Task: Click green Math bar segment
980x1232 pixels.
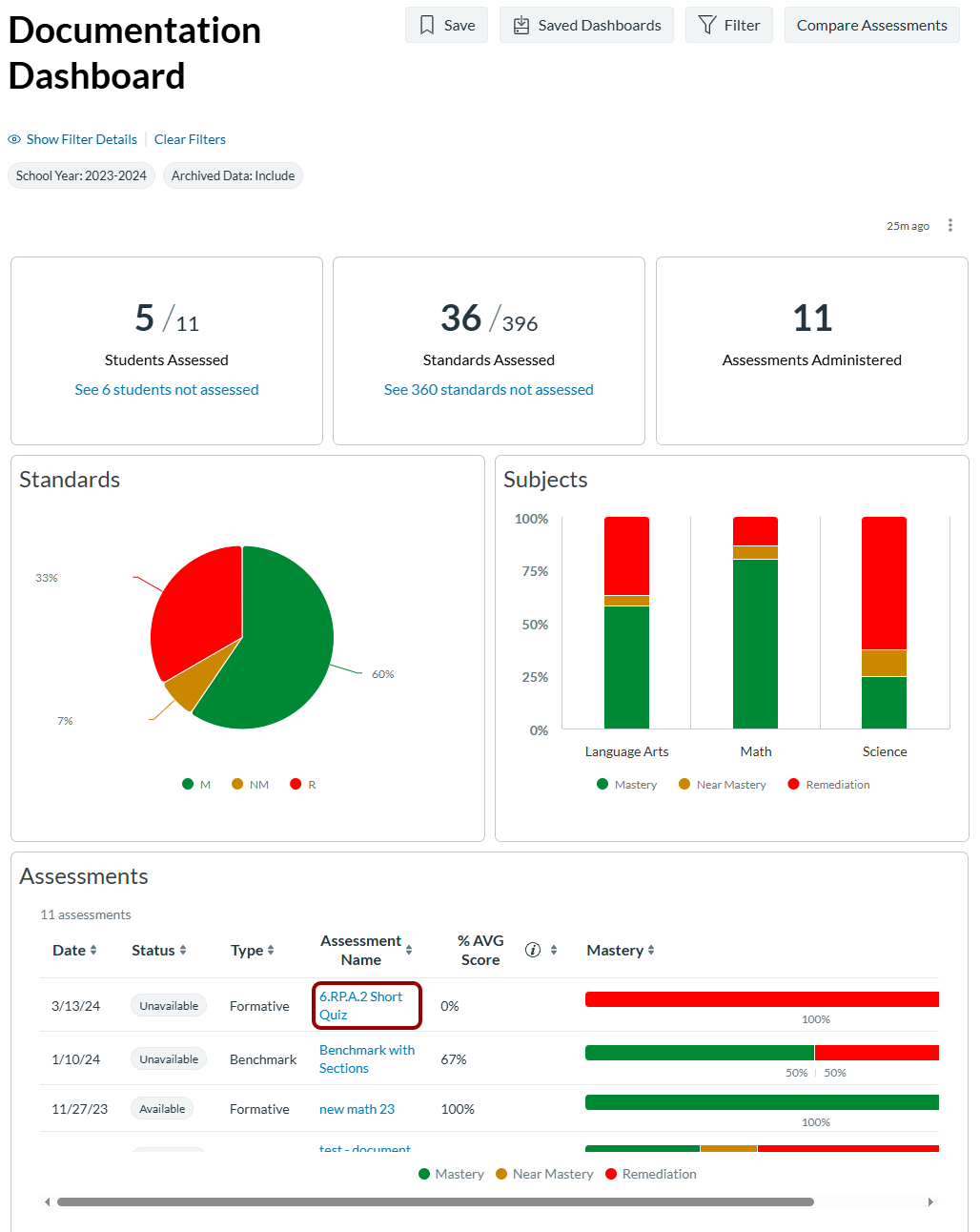Action: click(x=755, y=644)
